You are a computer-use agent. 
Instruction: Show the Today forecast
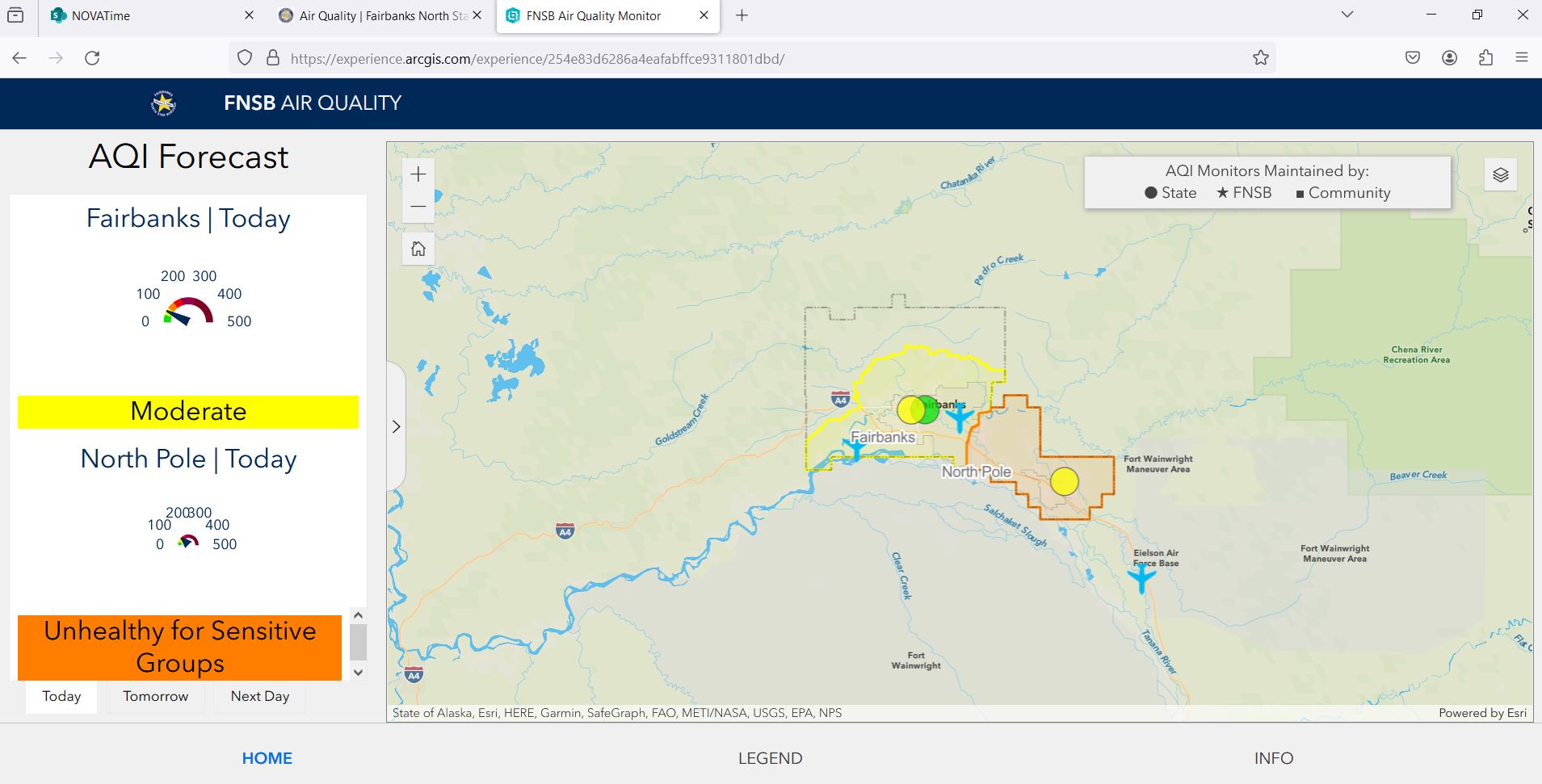[61, 696]
